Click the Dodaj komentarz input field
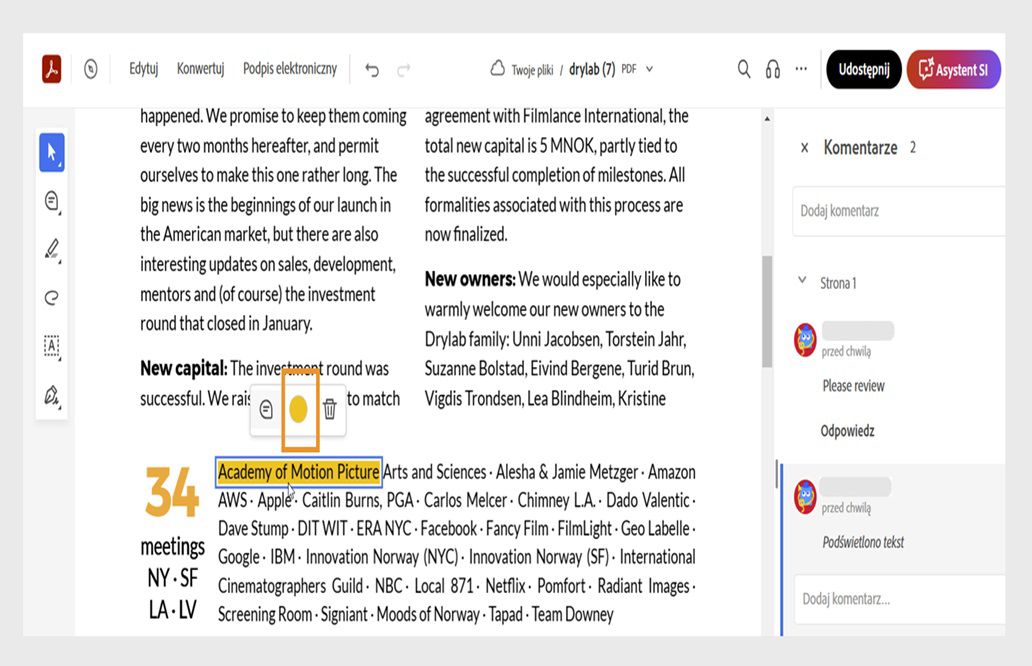The width and height of the screenshot is (1032, 666). [896, 211]
